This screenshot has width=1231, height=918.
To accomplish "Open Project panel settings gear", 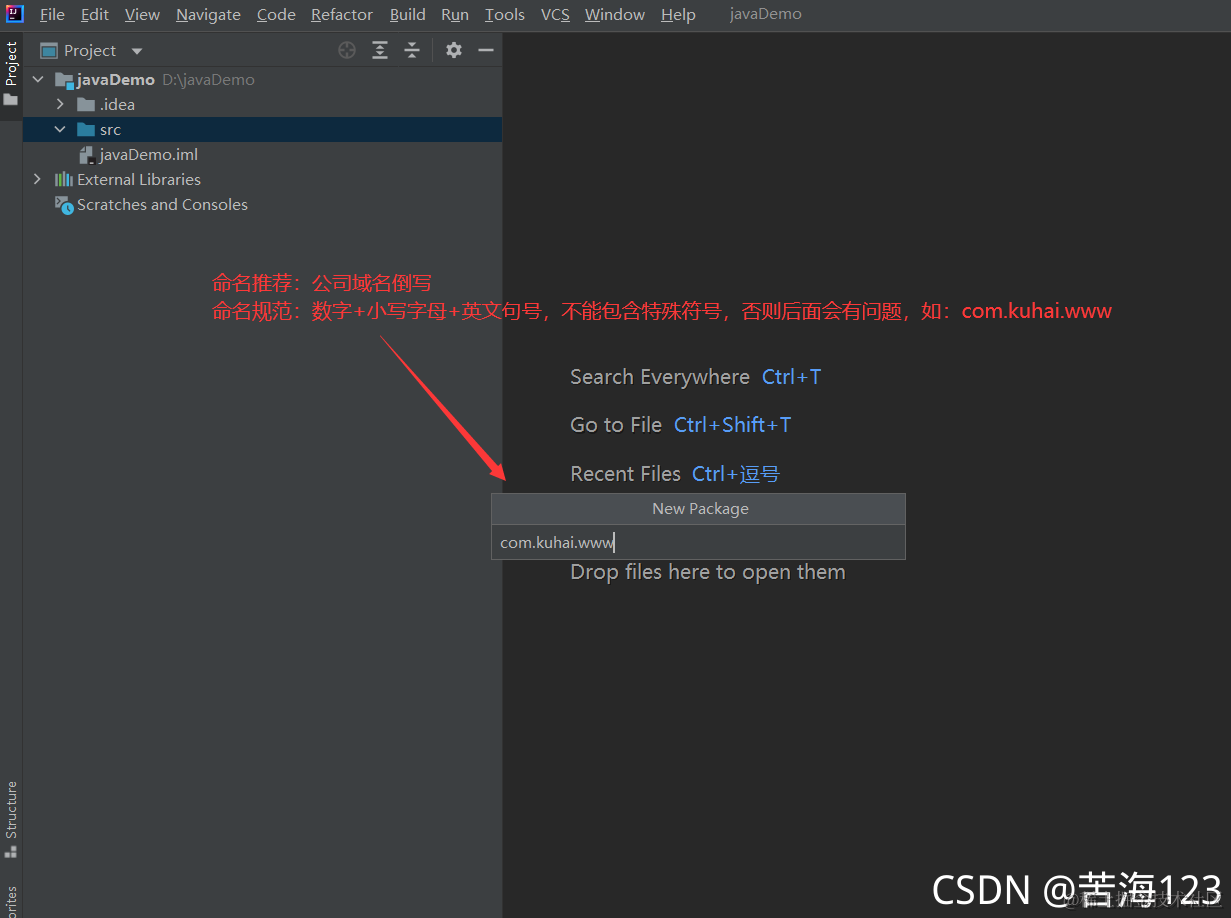I will click(x=454, y=50).
